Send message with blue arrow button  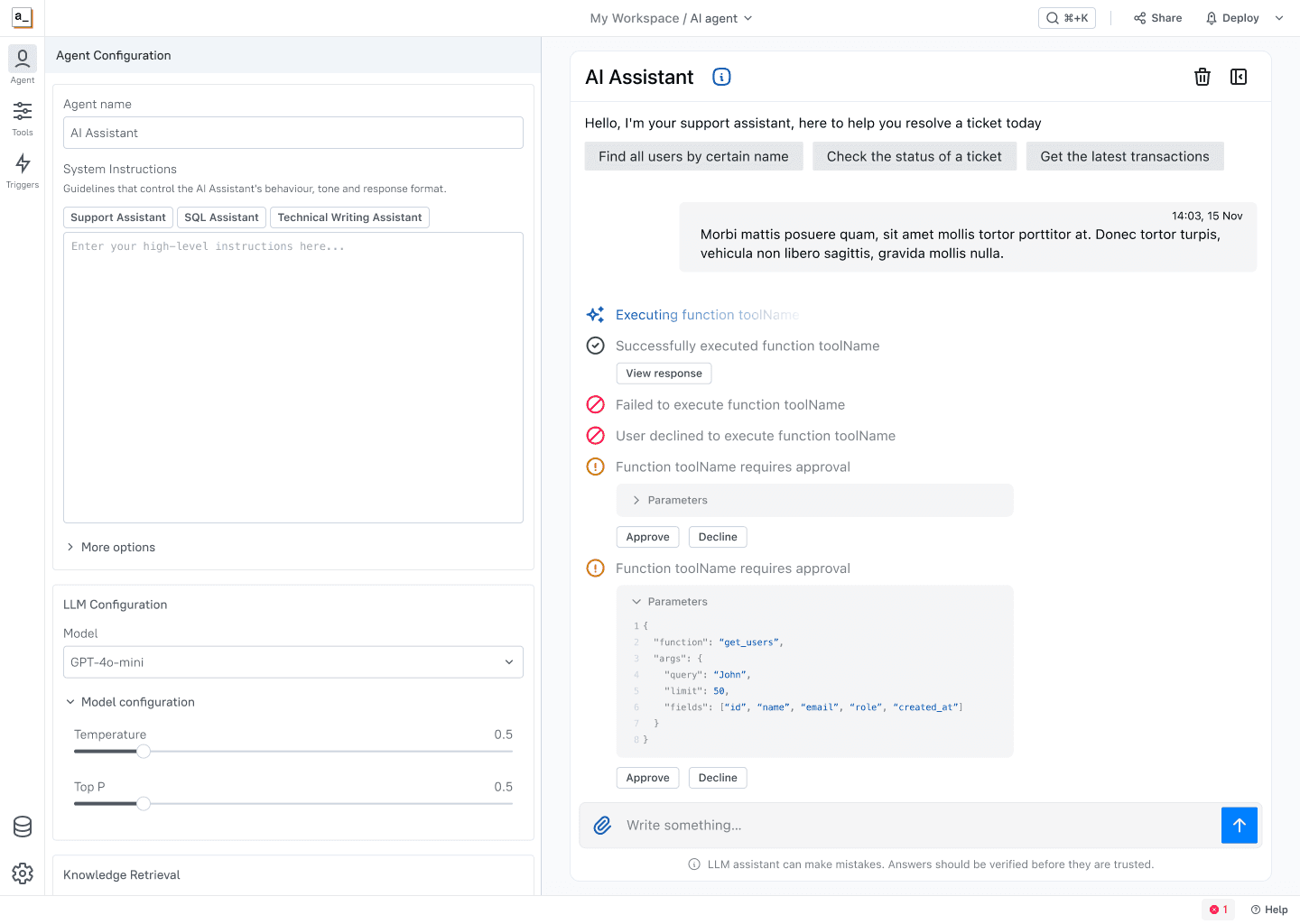(1240, 825)
